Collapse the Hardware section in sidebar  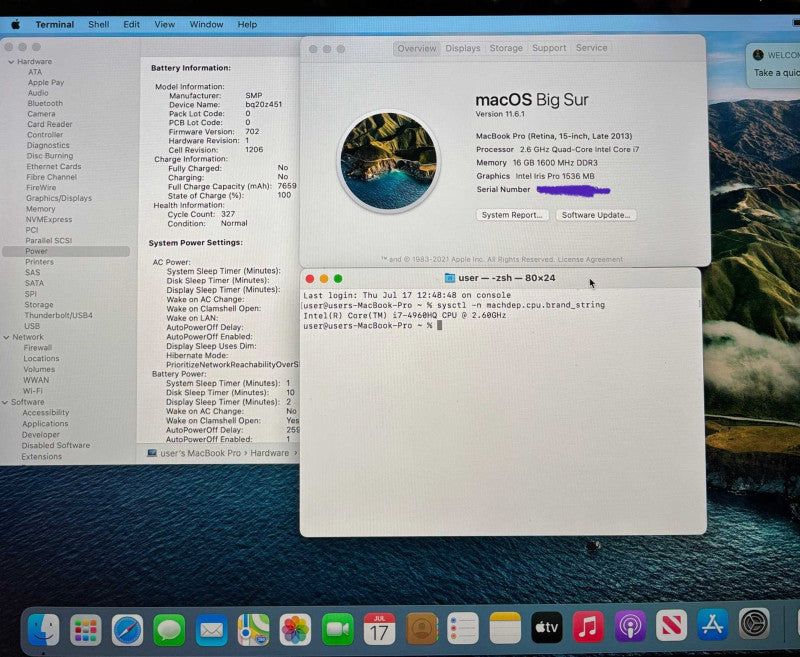tap(11, 62)
